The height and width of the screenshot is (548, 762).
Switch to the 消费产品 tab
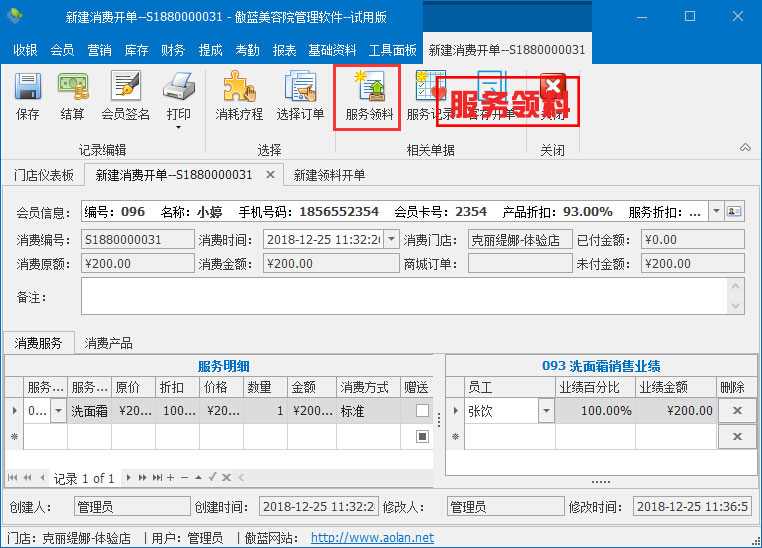pos(108,343)
